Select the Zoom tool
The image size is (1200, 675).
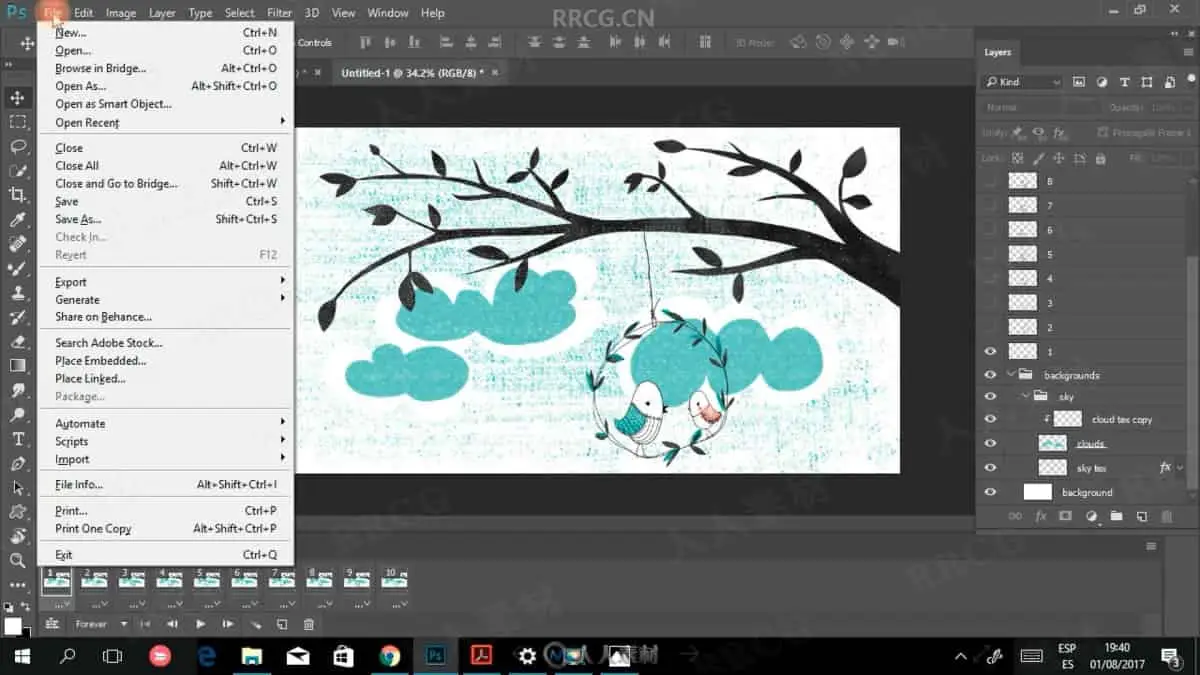click(x=17, y=561)
